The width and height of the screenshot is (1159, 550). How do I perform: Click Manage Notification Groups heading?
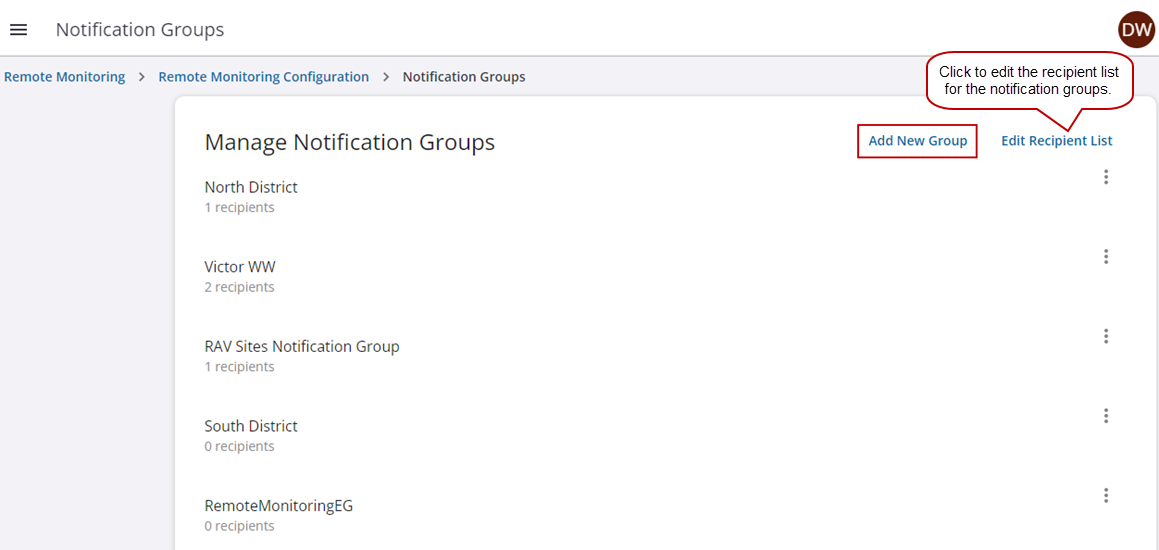pyautogui.click(x=349, y=142)
